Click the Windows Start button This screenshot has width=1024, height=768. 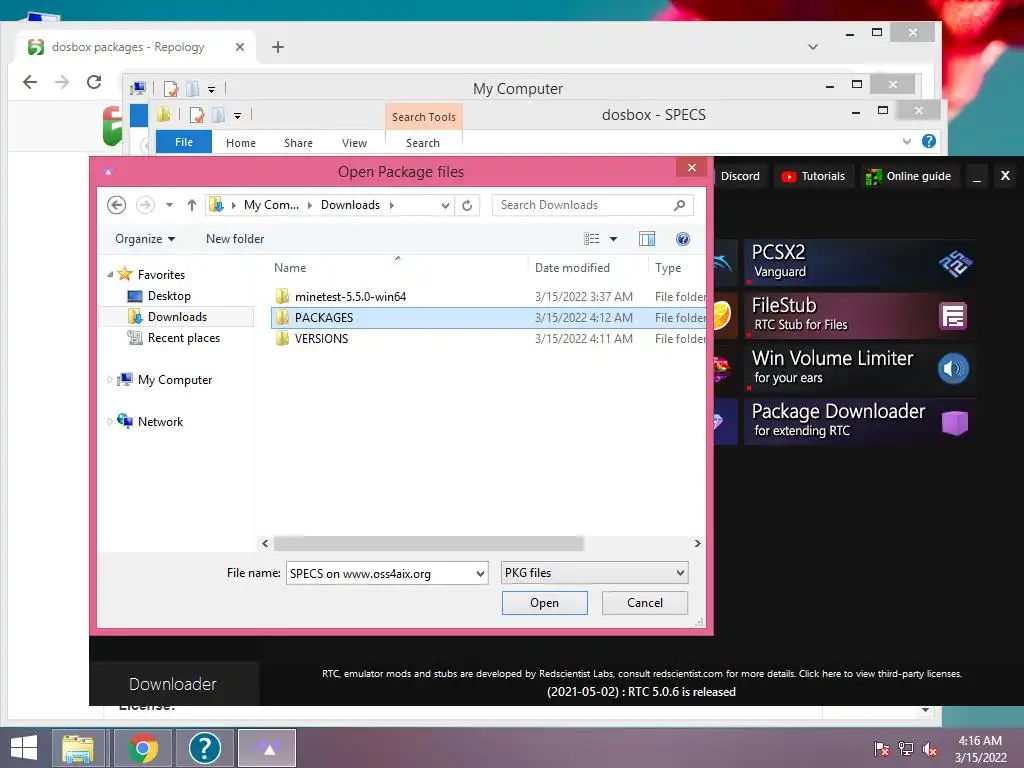[24, 748]
